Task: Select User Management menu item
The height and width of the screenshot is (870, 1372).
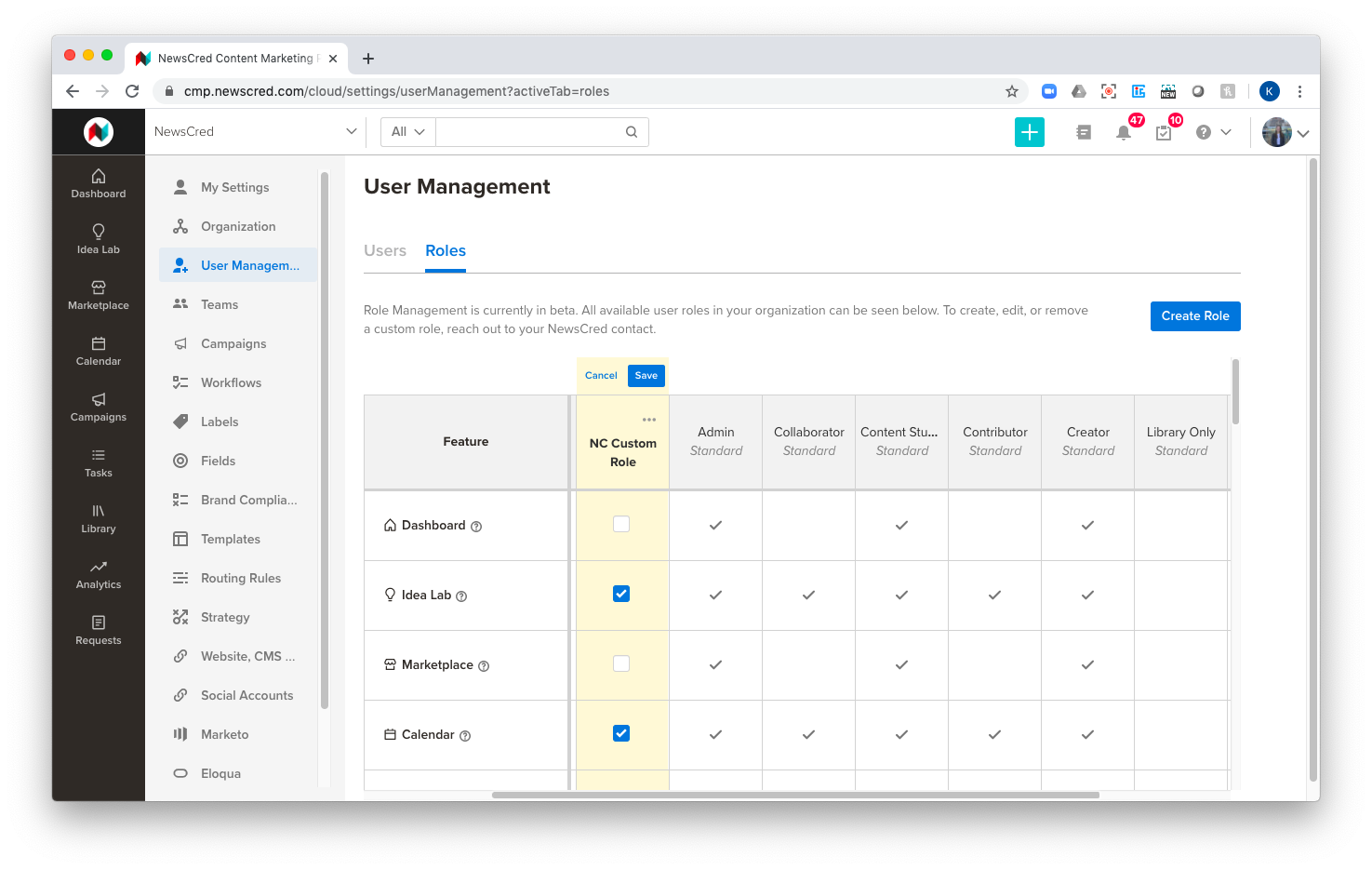Action: 238,265
